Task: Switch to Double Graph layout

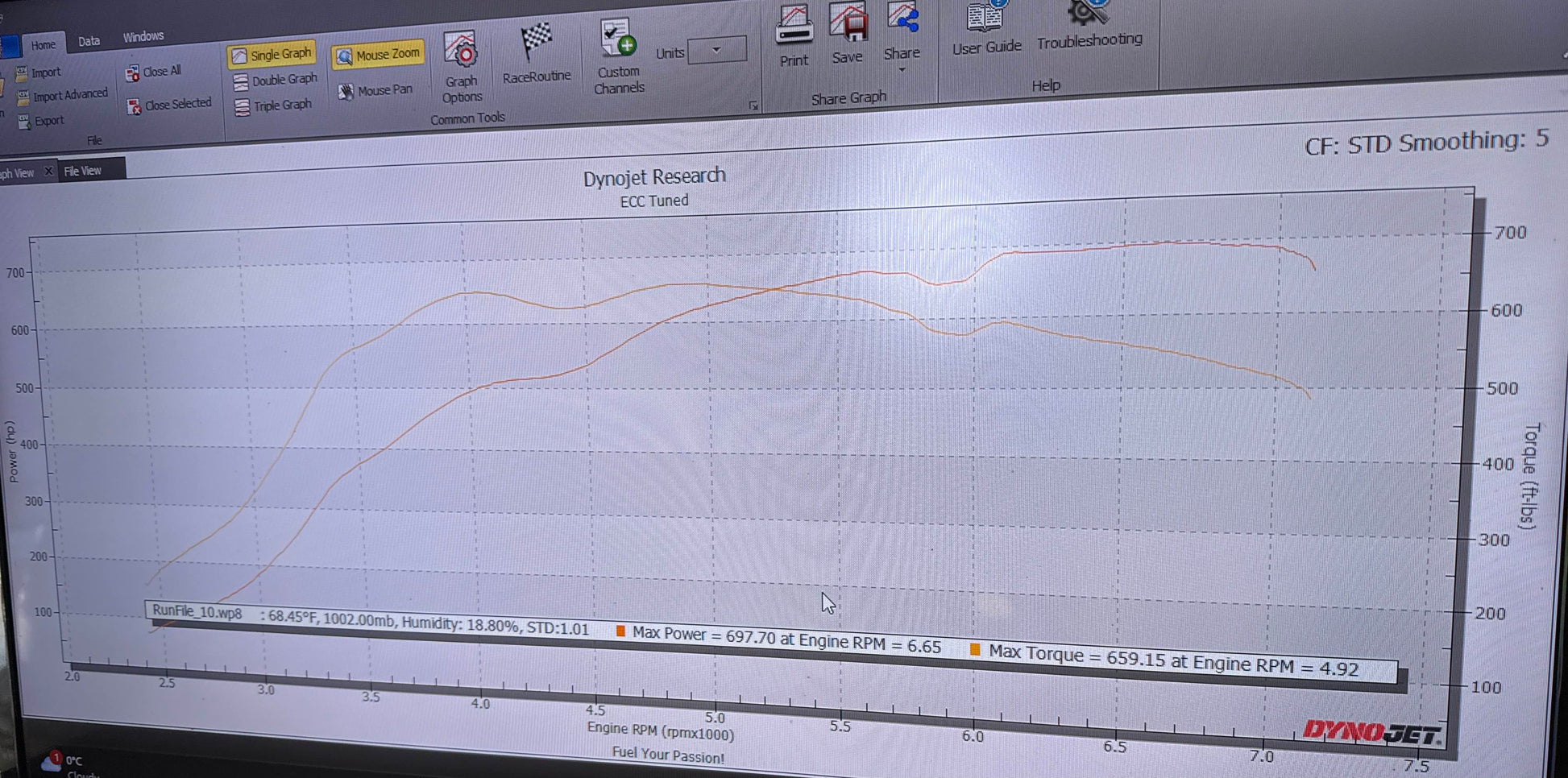Action: pos(275,81)
